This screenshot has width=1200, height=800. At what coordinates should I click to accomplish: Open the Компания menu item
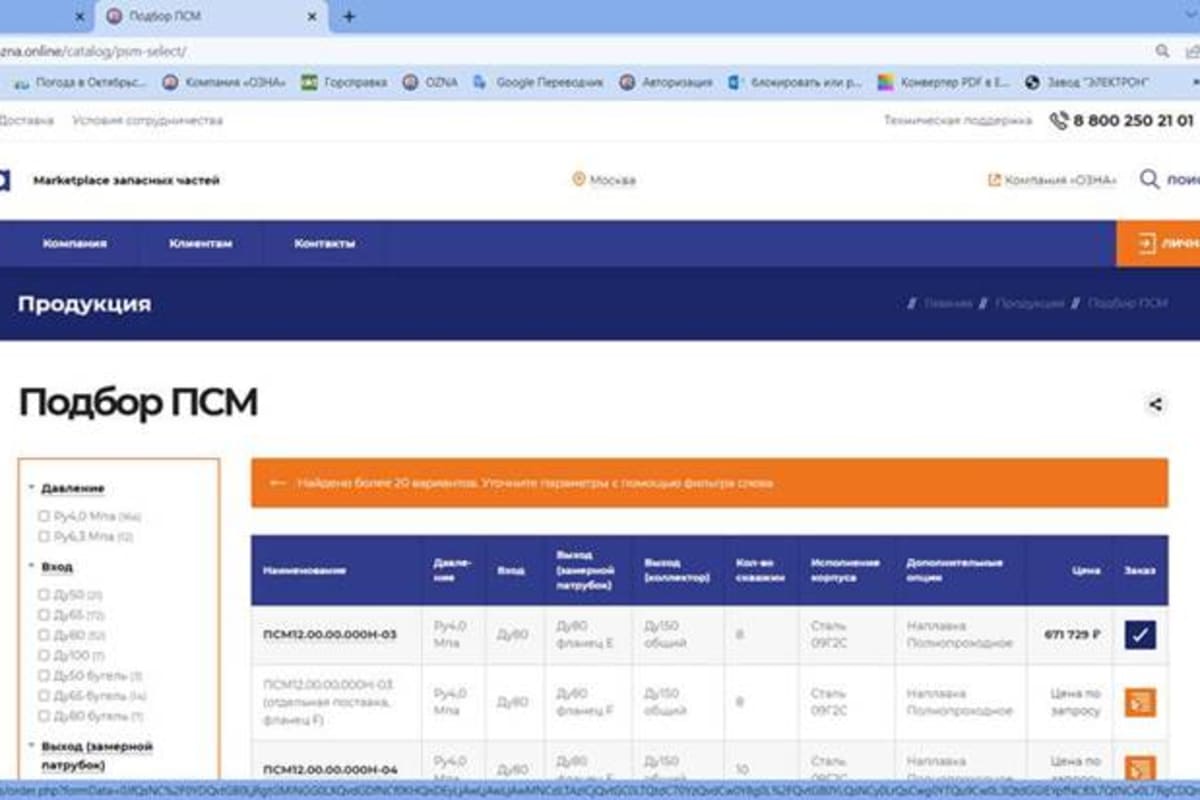(75, 243)
